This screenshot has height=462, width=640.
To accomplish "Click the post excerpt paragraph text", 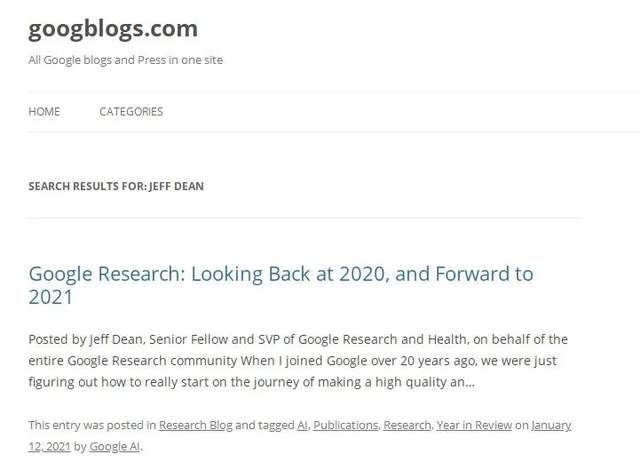I will 298,361.
